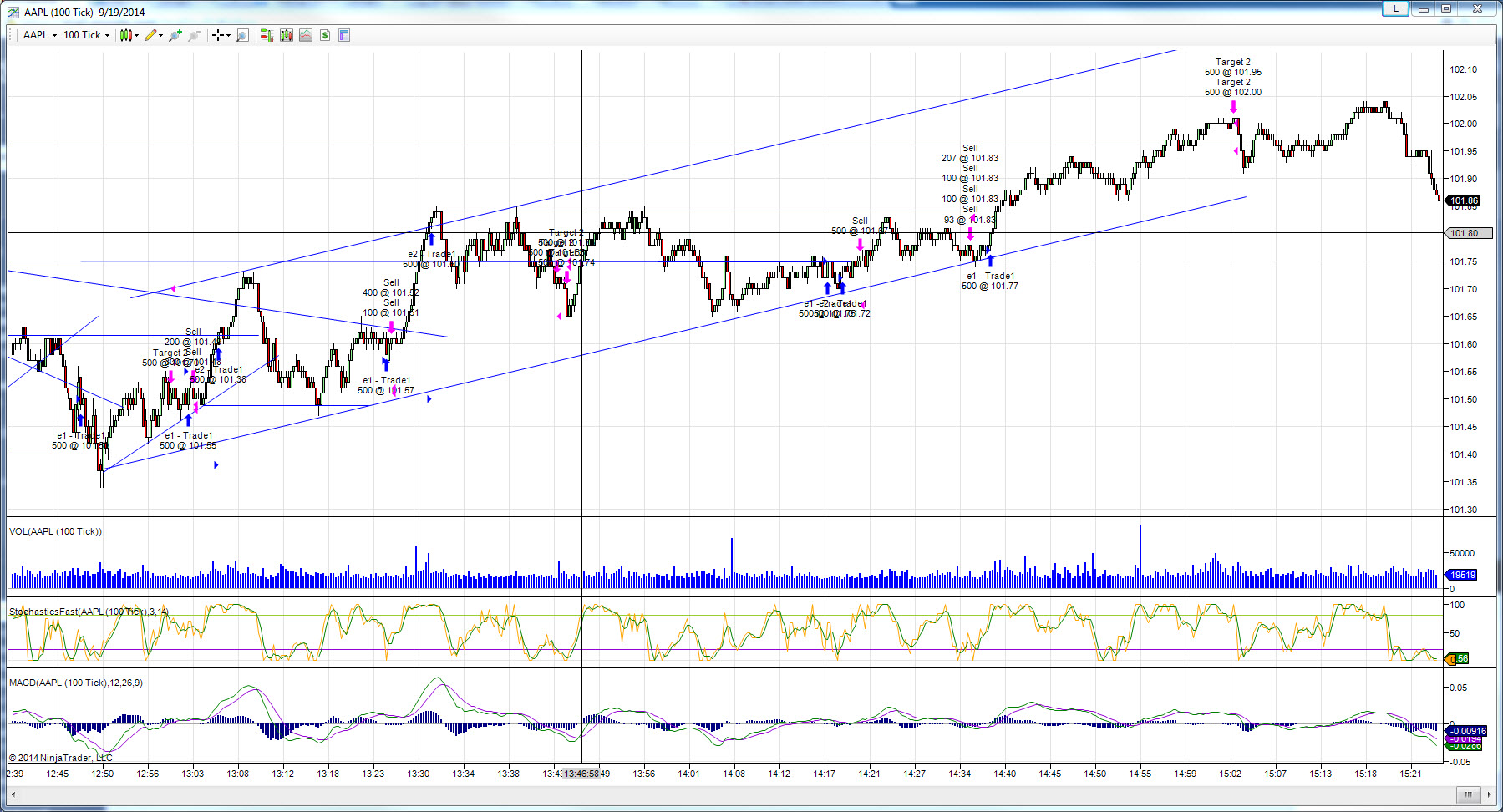Select the VOL(AAPL (100 Tick)) panel label
Viewport: 1503px width, 812px height.
click(x=55, y=531)
